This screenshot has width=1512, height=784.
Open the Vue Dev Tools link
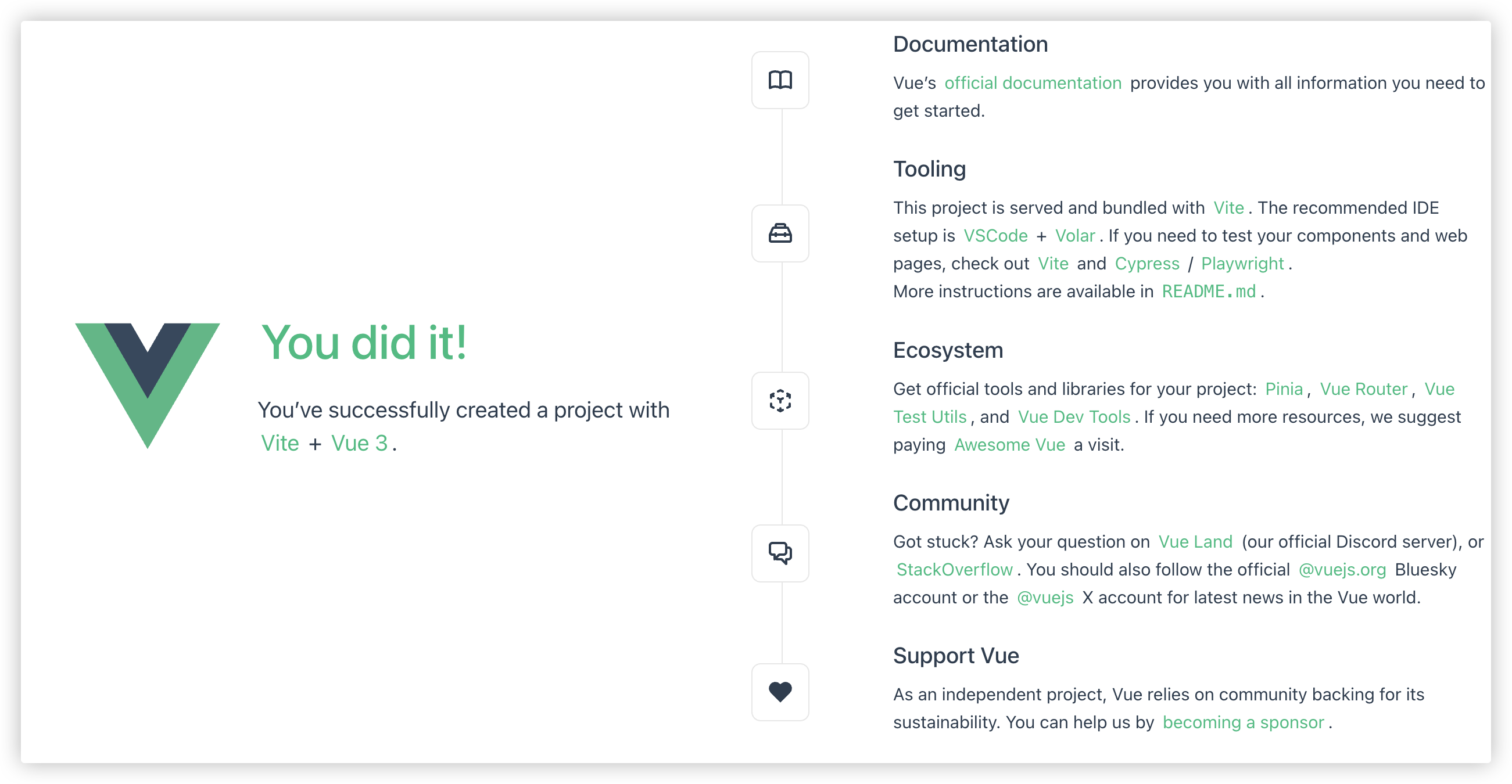click(1073, 417)
